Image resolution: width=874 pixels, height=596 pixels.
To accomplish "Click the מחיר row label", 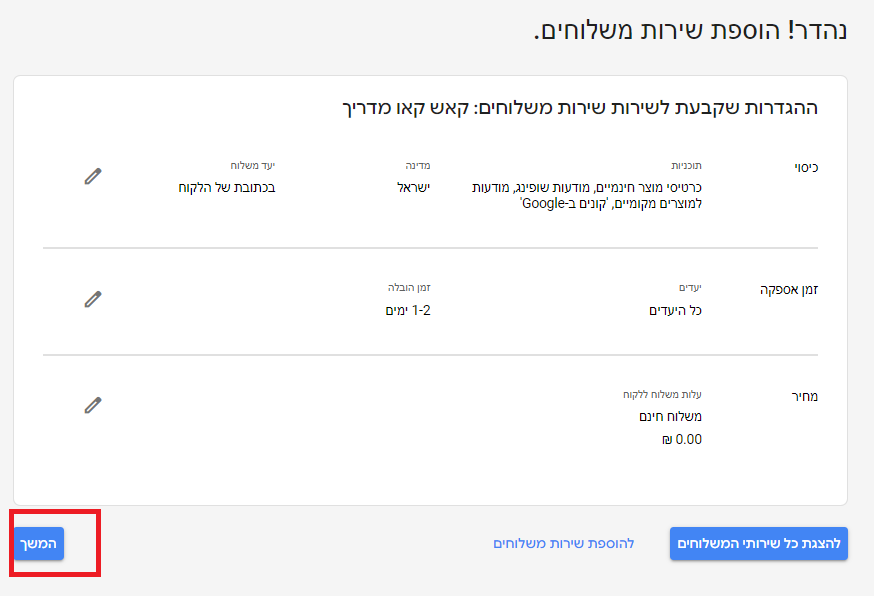I will click(x=804, y=396).
